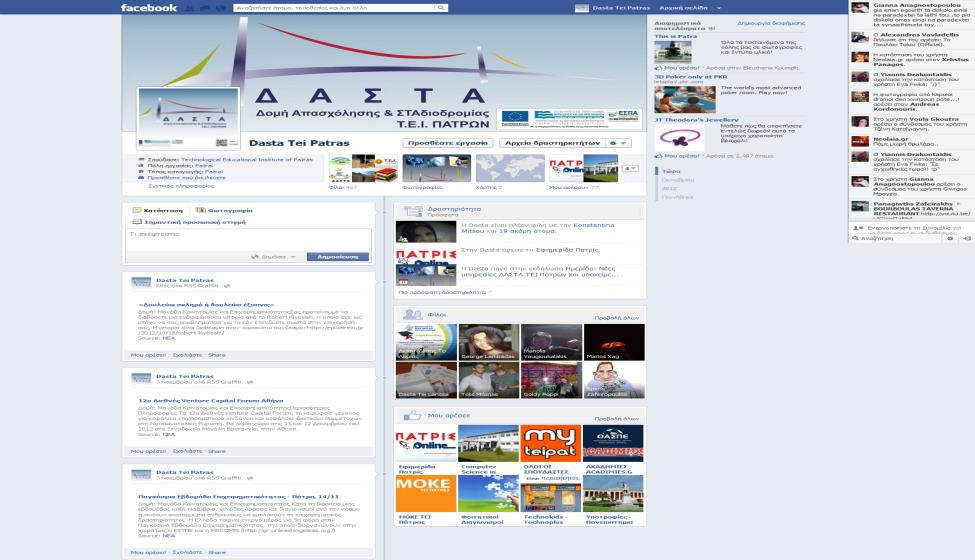Viewport: 975px width, 560px height.
Task: Click the facebook logo in the top bar
Action: (149, 7)
